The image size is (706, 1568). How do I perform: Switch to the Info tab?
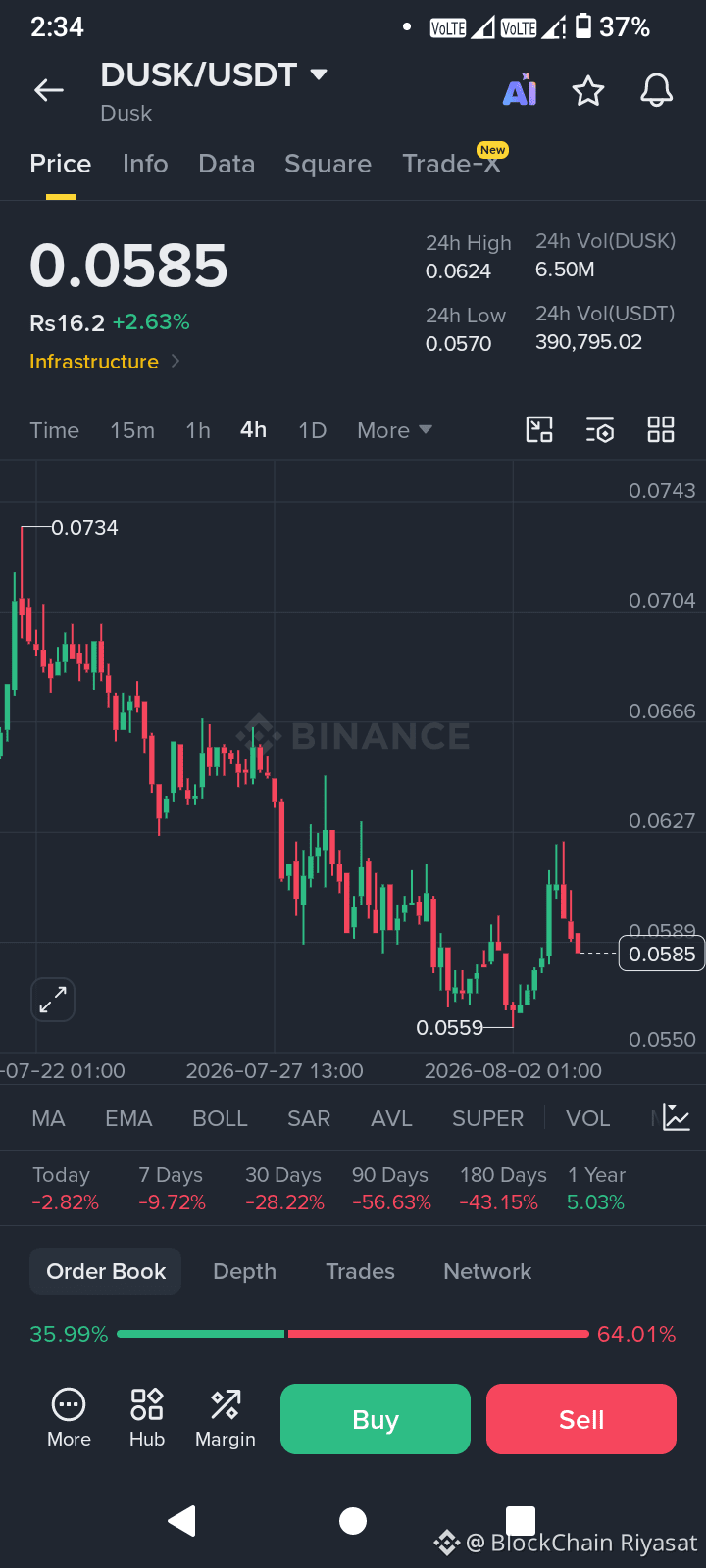point(145,164)
